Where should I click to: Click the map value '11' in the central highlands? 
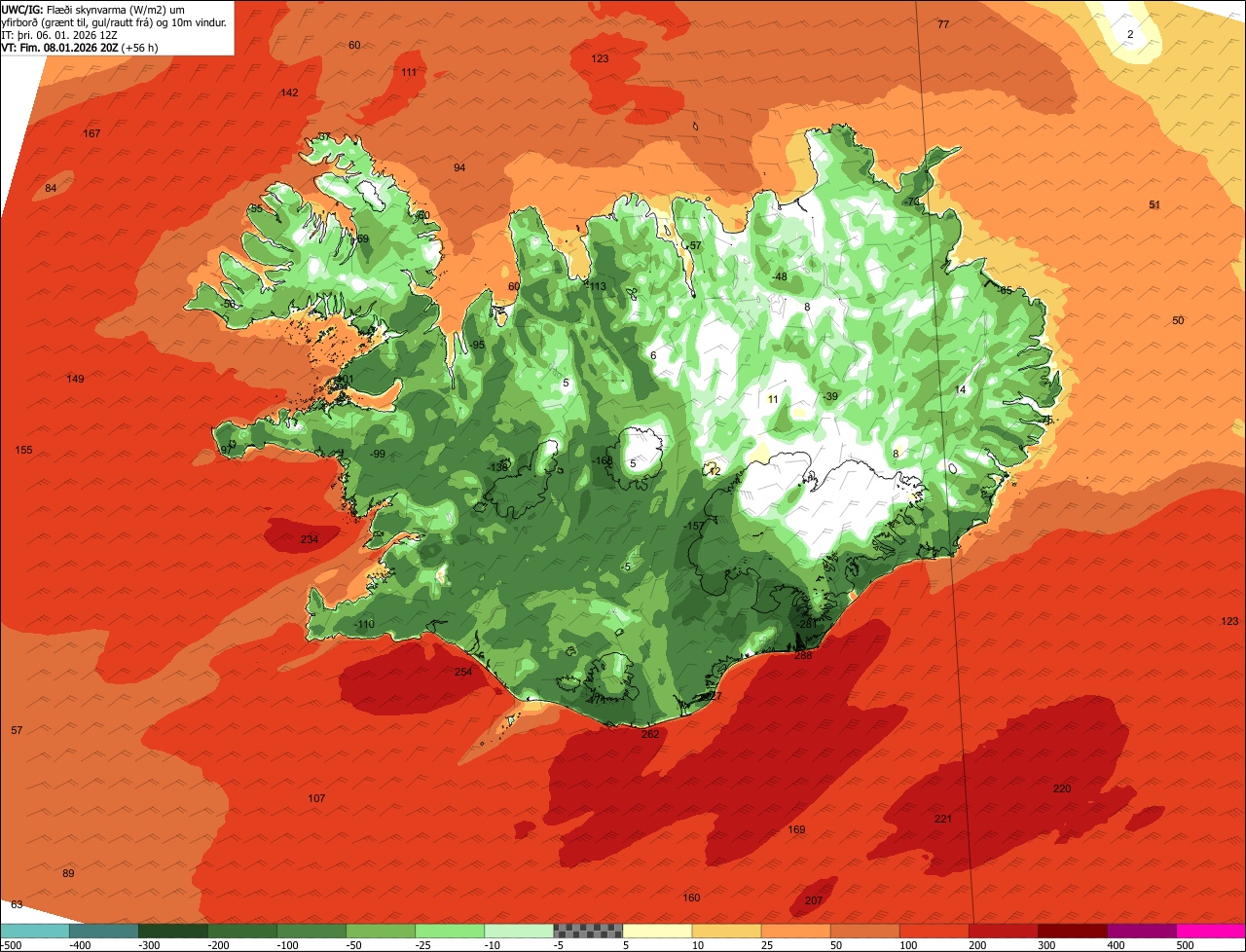click(x=773, y=400)
